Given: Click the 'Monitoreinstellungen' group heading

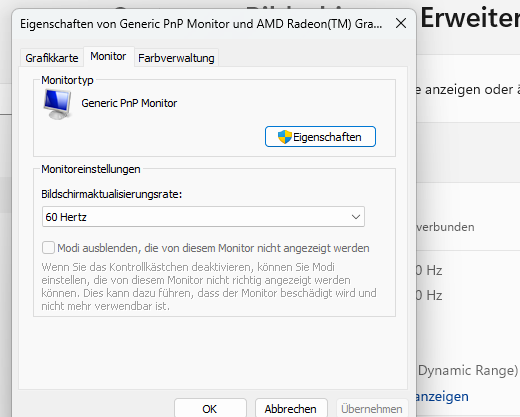Looking at the screenshot, I should (x=91, y=169).
